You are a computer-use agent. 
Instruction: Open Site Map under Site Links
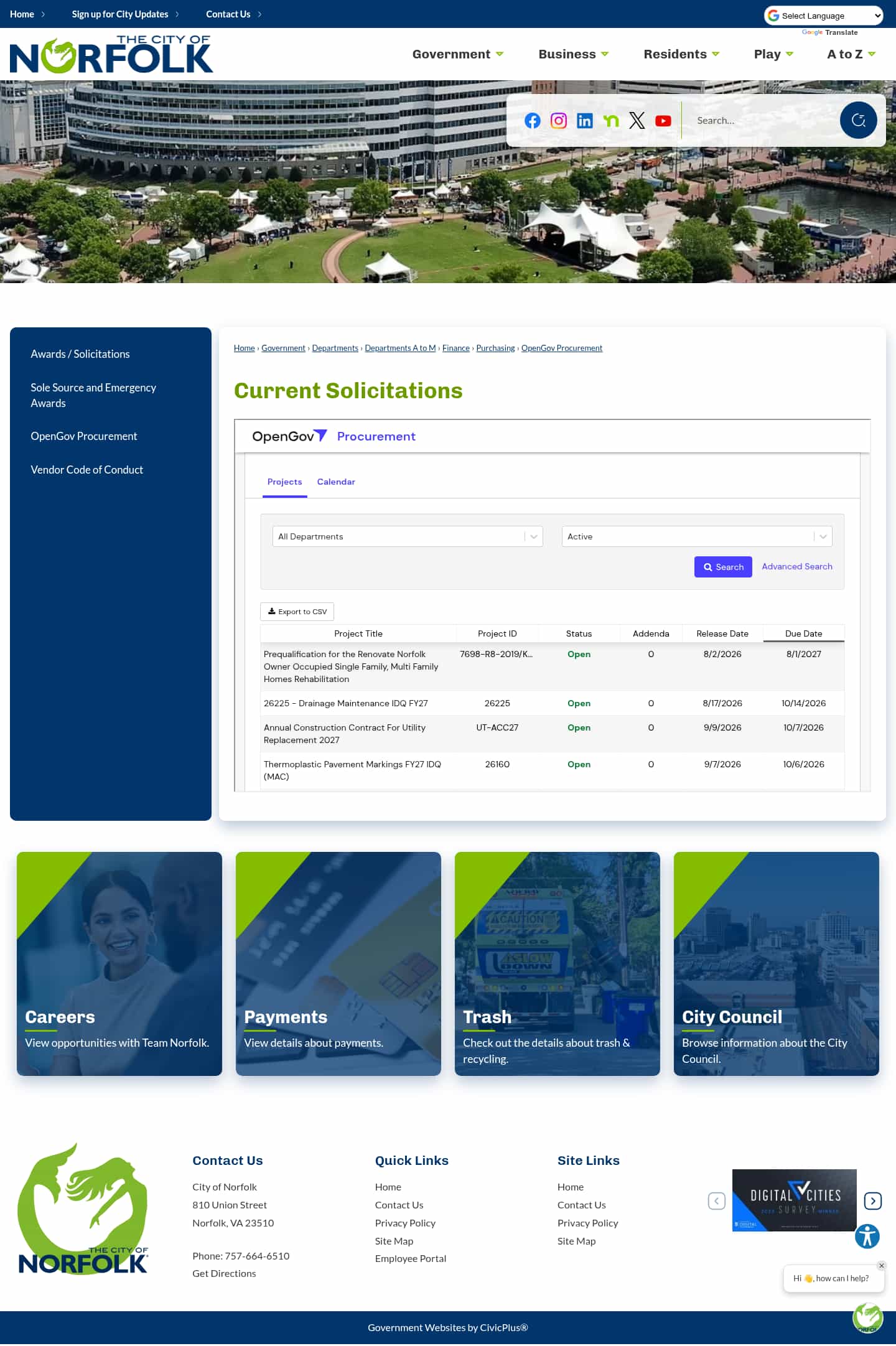point(576,1241)
